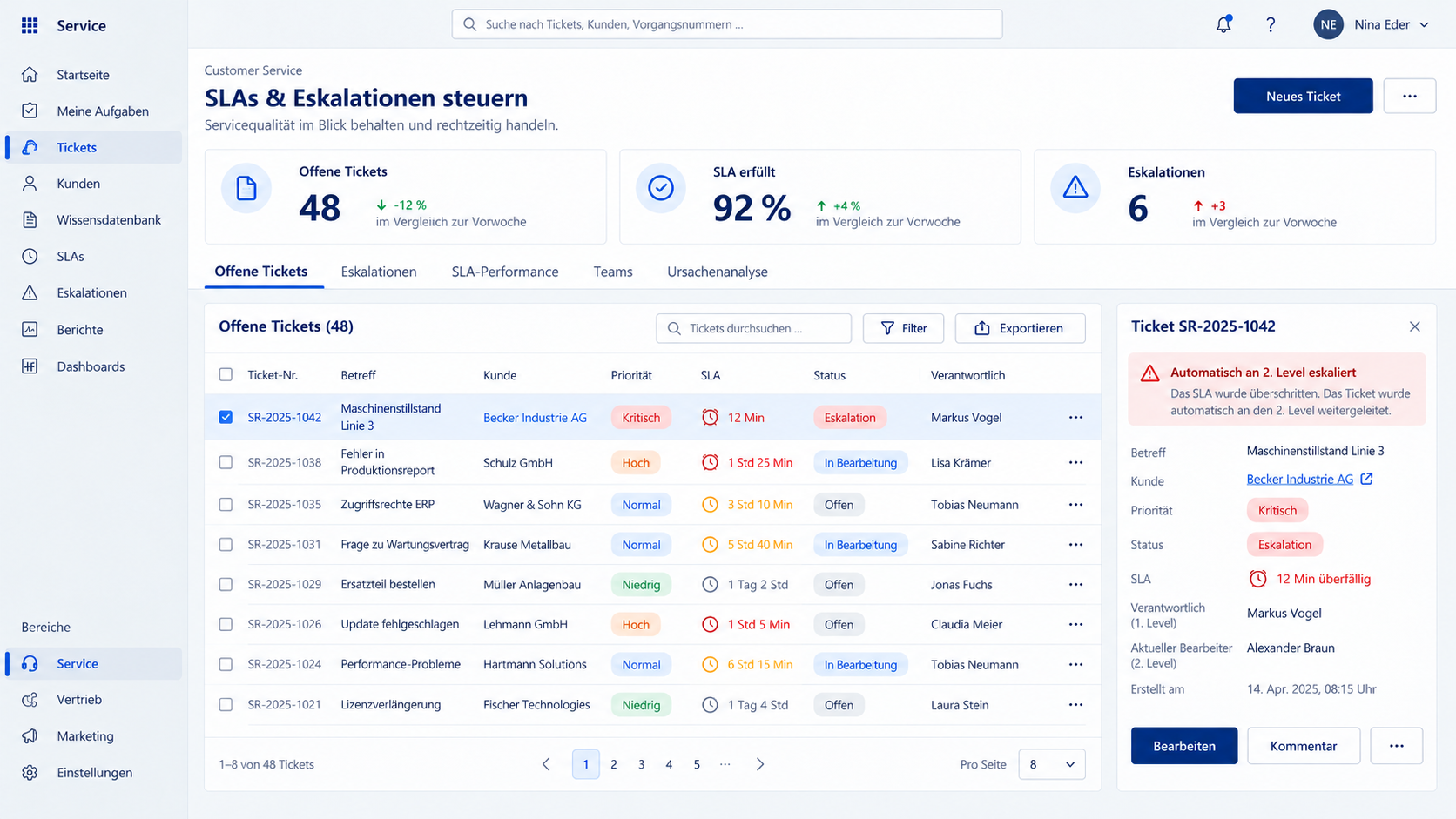Check ticket SR-2025-1035 checkbox

(226, 504)
